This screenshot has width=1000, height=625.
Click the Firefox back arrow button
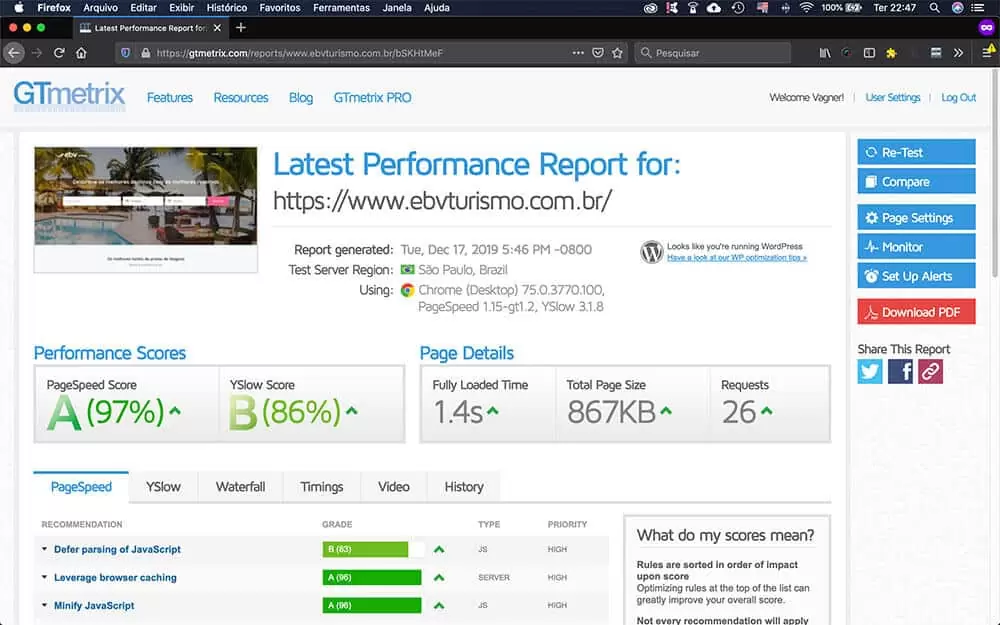tap(14, 53)
